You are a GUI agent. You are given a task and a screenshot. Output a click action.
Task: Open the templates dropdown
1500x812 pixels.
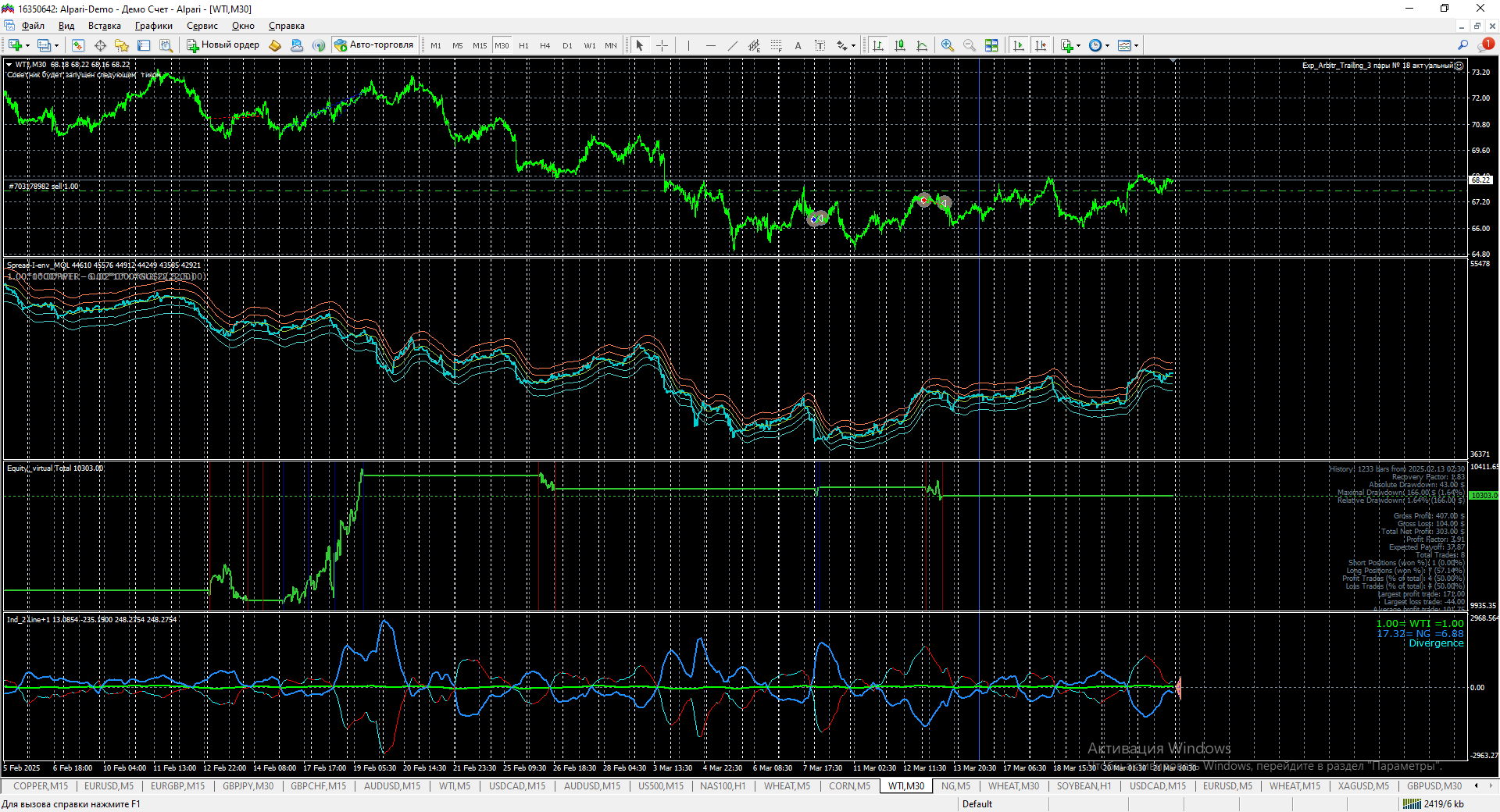pyautogui.click(x=1136, y=45)
